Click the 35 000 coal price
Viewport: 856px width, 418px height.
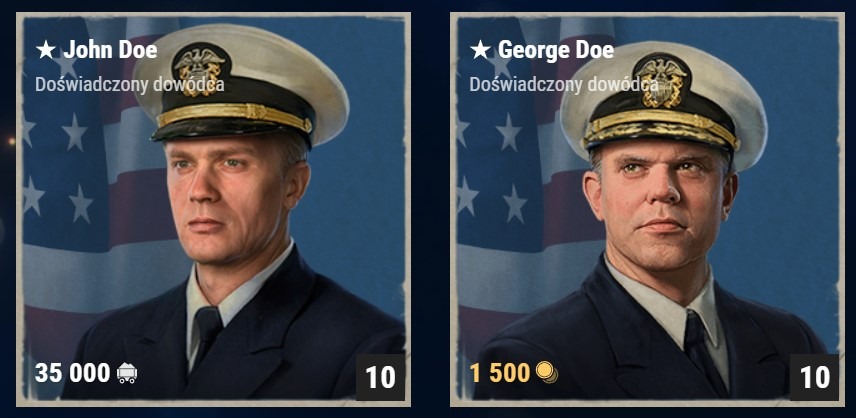click(73, 373)
